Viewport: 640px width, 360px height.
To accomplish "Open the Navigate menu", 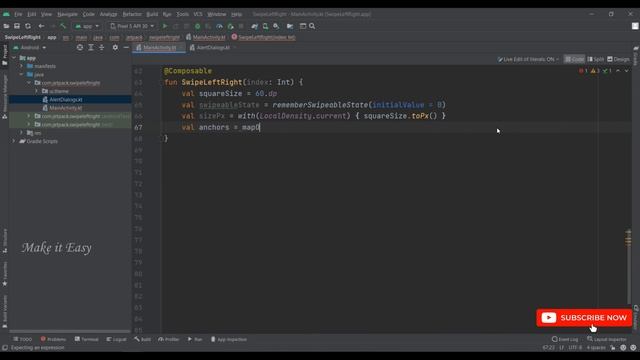I will click(x=67, y=14).
